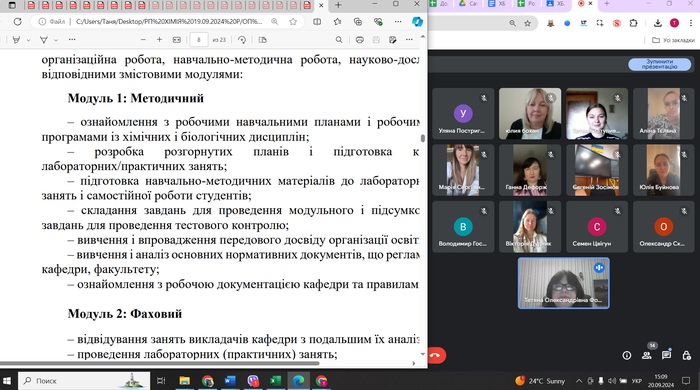Click the PDF page number field
700x390 pixels.
click(x=199, y=40)
